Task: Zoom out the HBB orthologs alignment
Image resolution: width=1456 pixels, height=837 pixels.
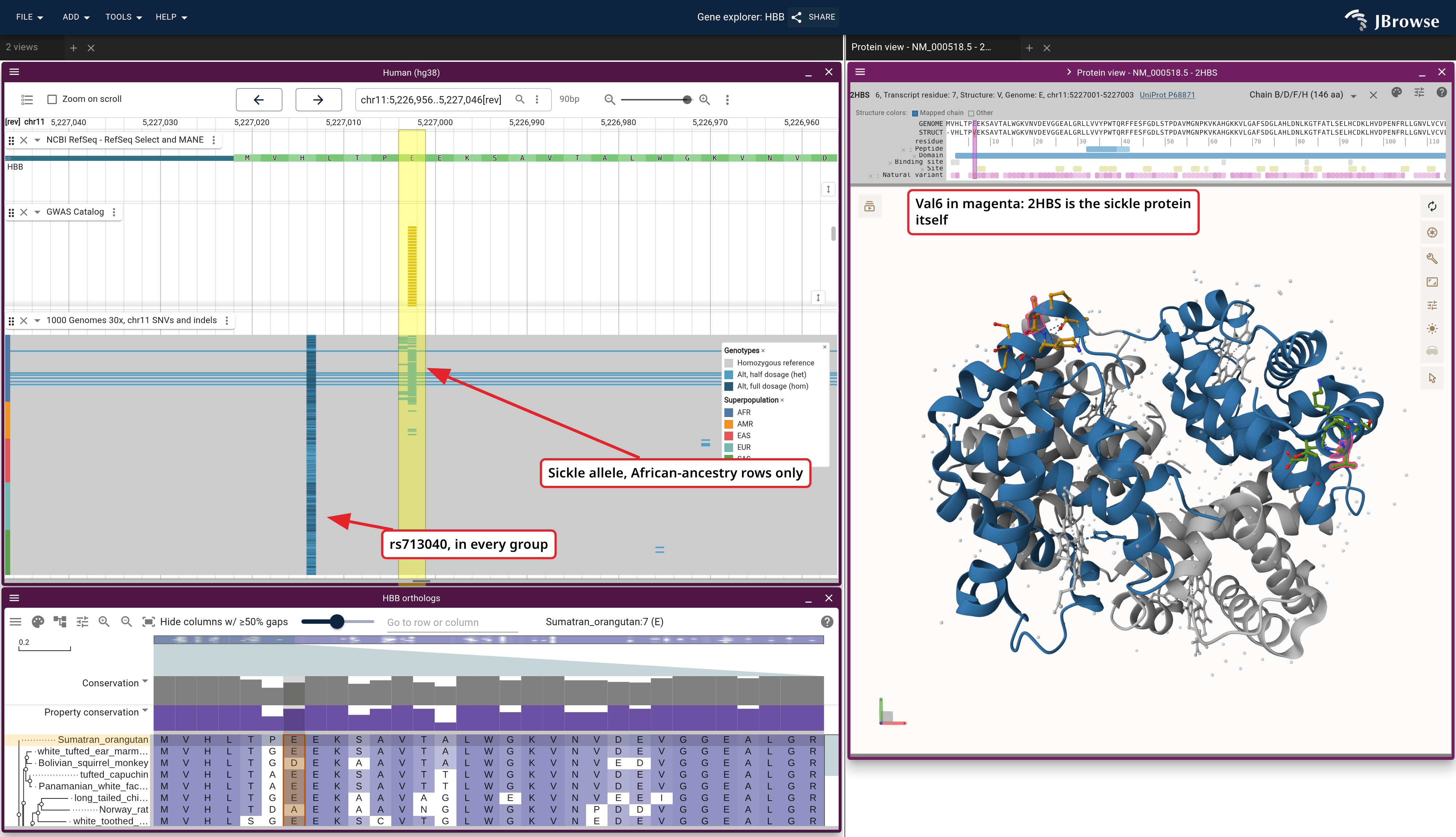Action: click(126, 622)
